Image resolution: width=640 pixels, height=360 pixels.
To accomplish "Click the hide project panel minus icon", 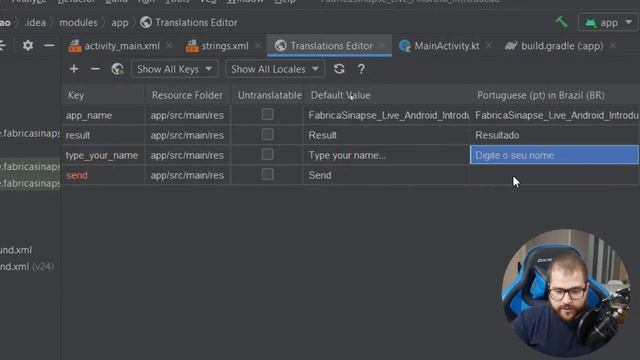I will [49, 45].
